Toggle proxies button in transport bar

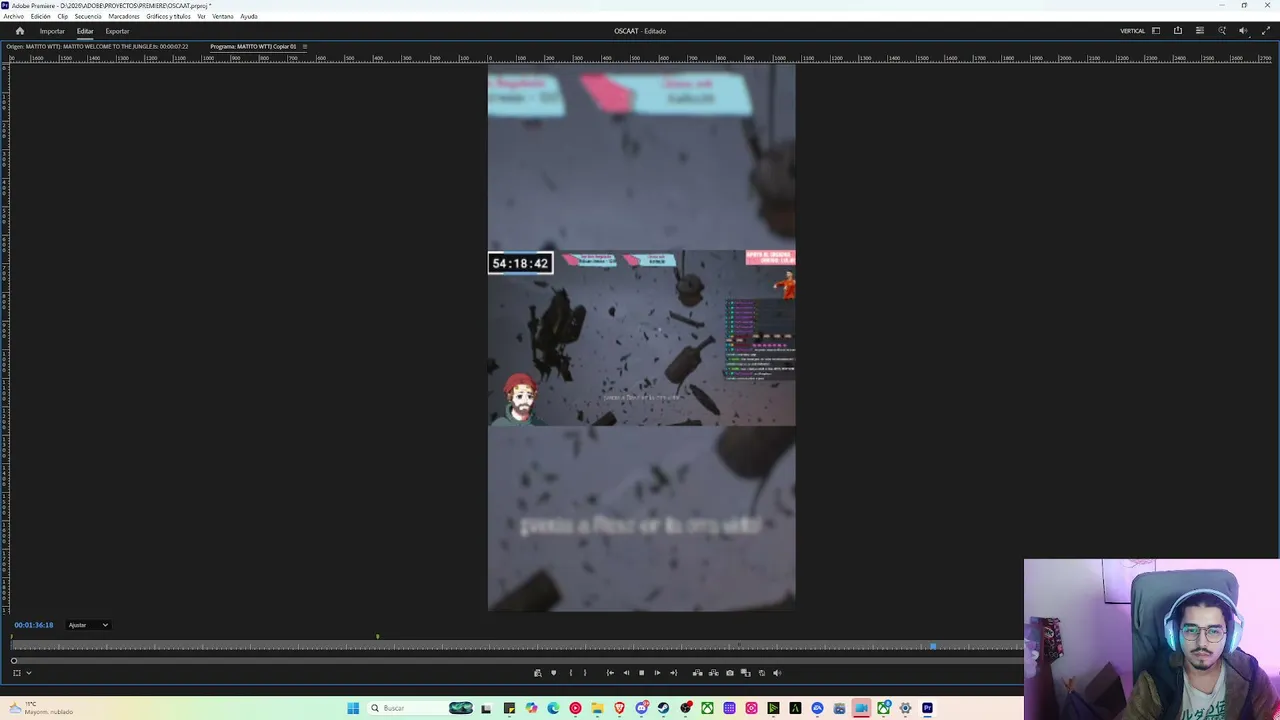point(761,673)
